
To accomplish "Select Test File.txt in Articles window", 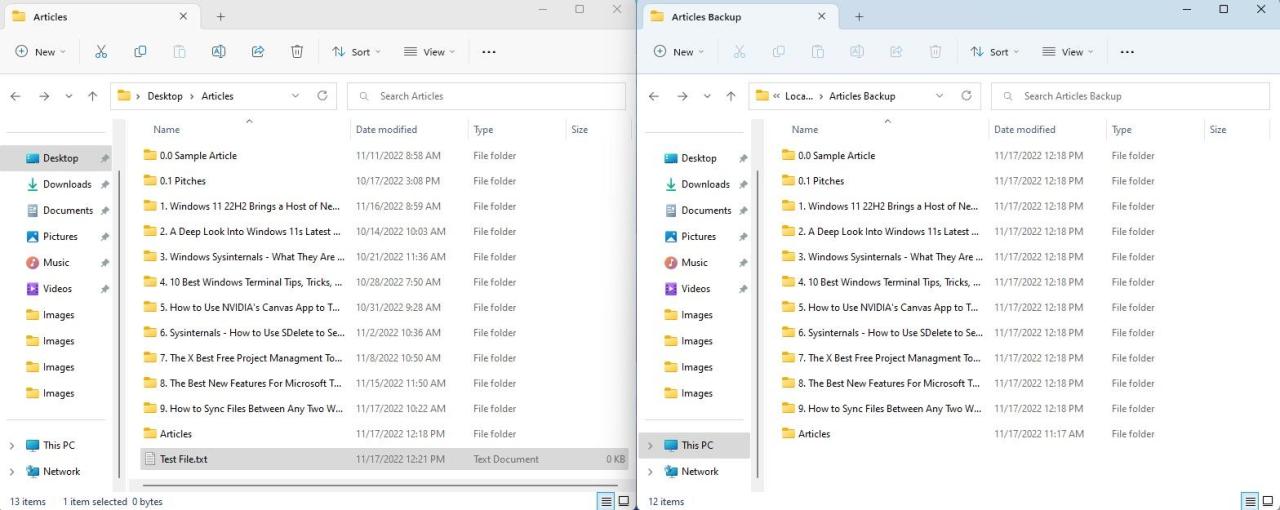I will coord(385,459).
